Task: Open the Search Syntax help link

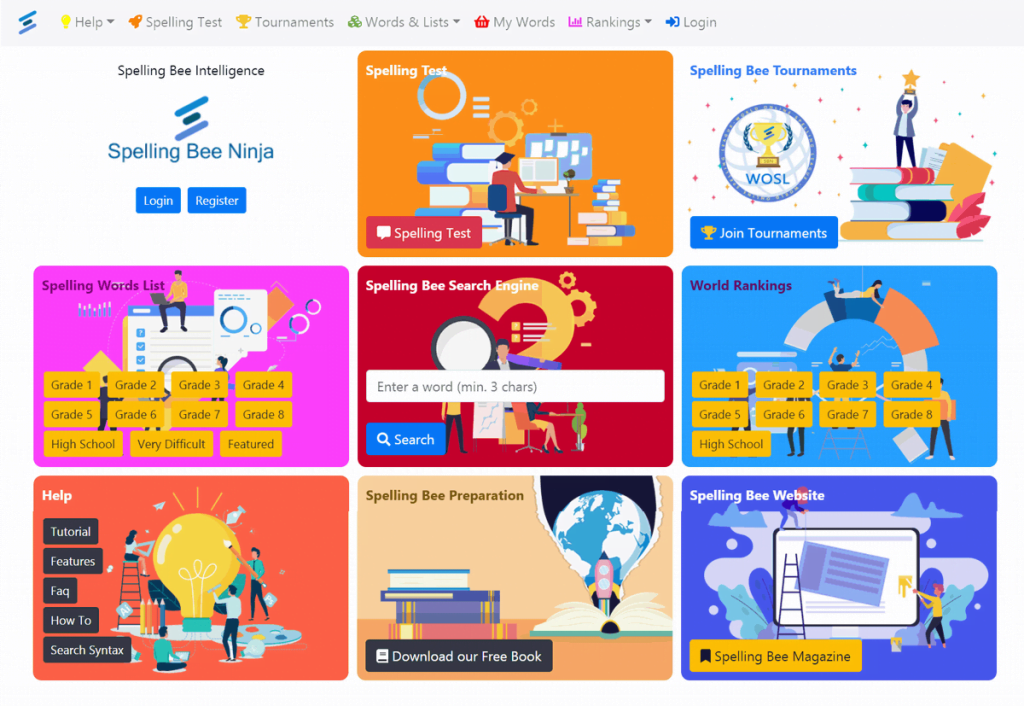Action: coord(87,650)
